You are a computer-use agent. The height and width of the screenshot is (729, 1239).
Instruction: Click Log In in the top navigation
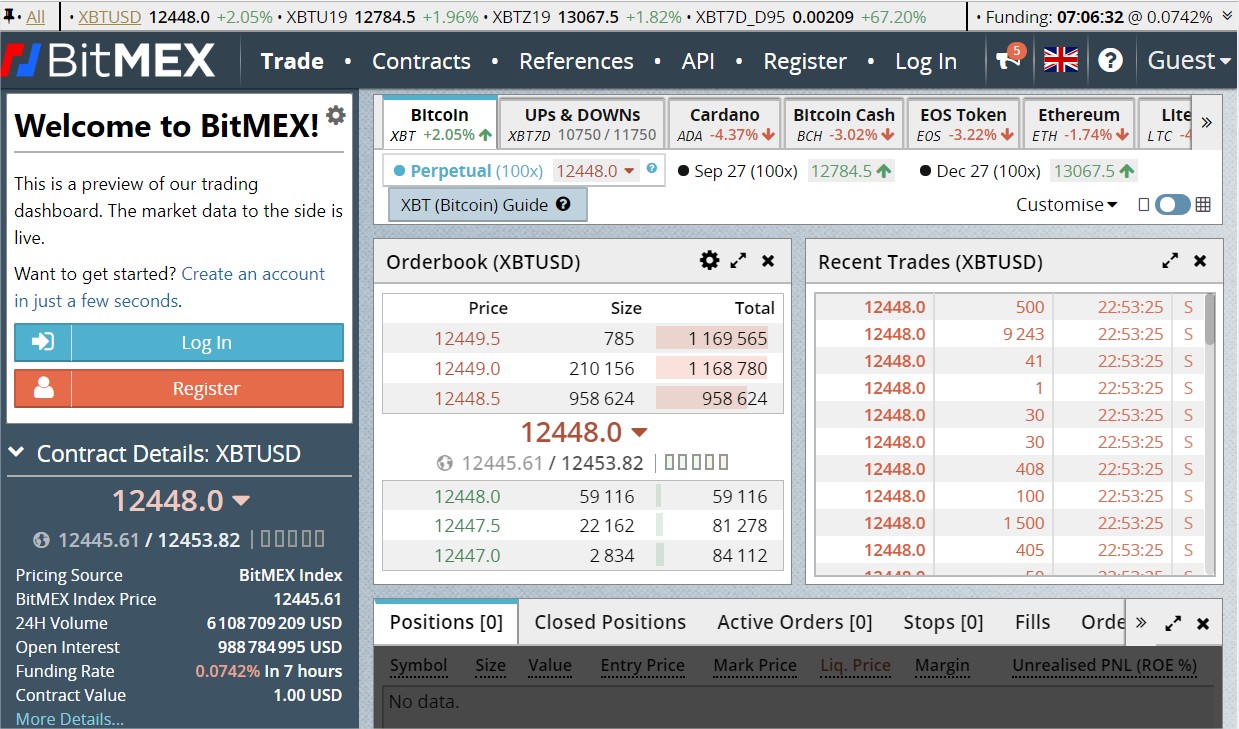click(x=926, y=61)
